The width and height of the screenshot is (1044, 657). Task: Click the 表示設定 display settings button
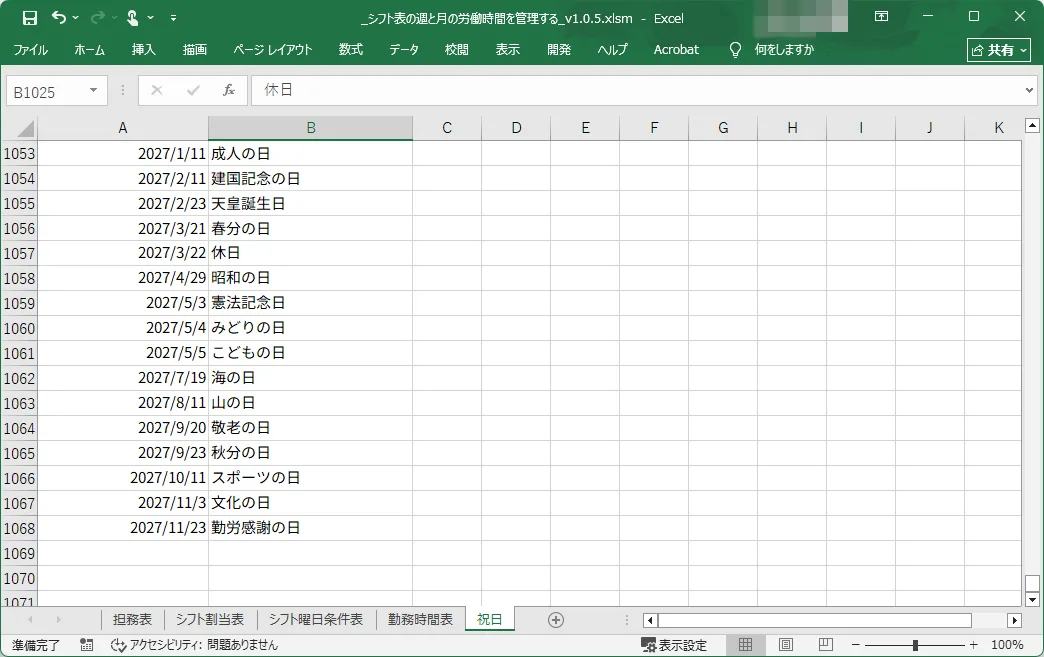pos(674,645)
